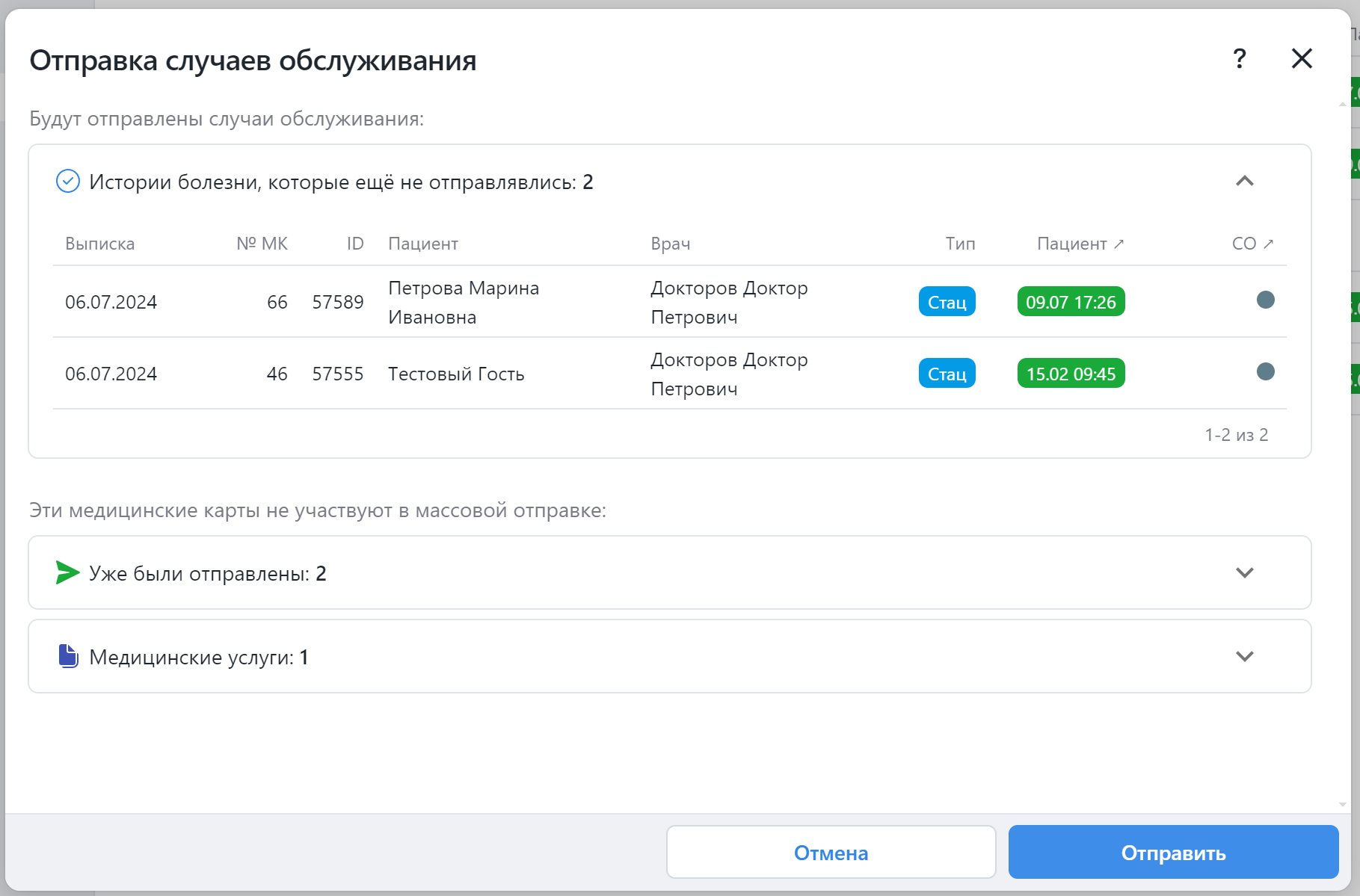
Task: Click the blue checkmark circle icon
Action: (x=68, y=182)
